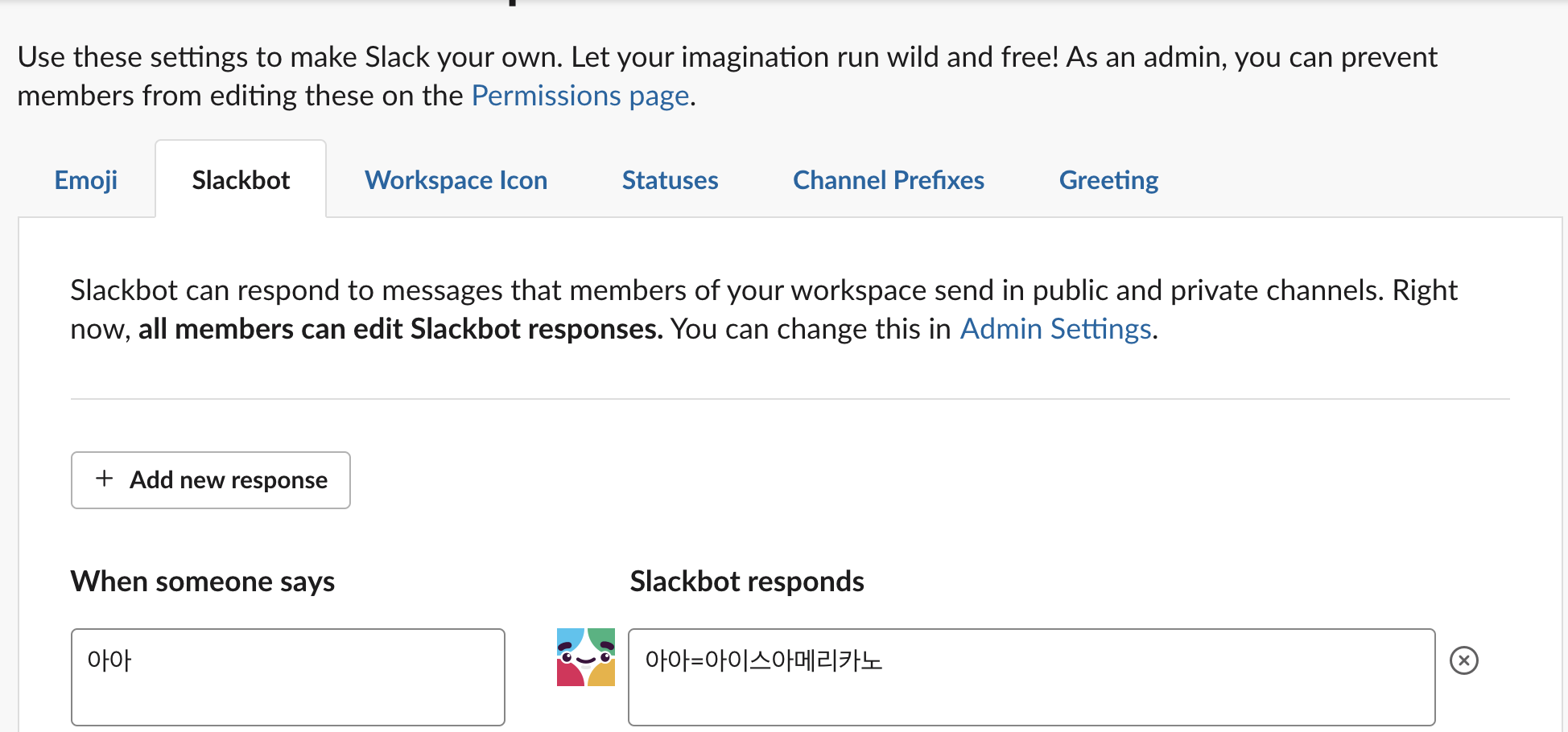Remove the 아아 response with the X icon
The width and height of the screenshot is (1568, 732).
tap(1464, 660)
